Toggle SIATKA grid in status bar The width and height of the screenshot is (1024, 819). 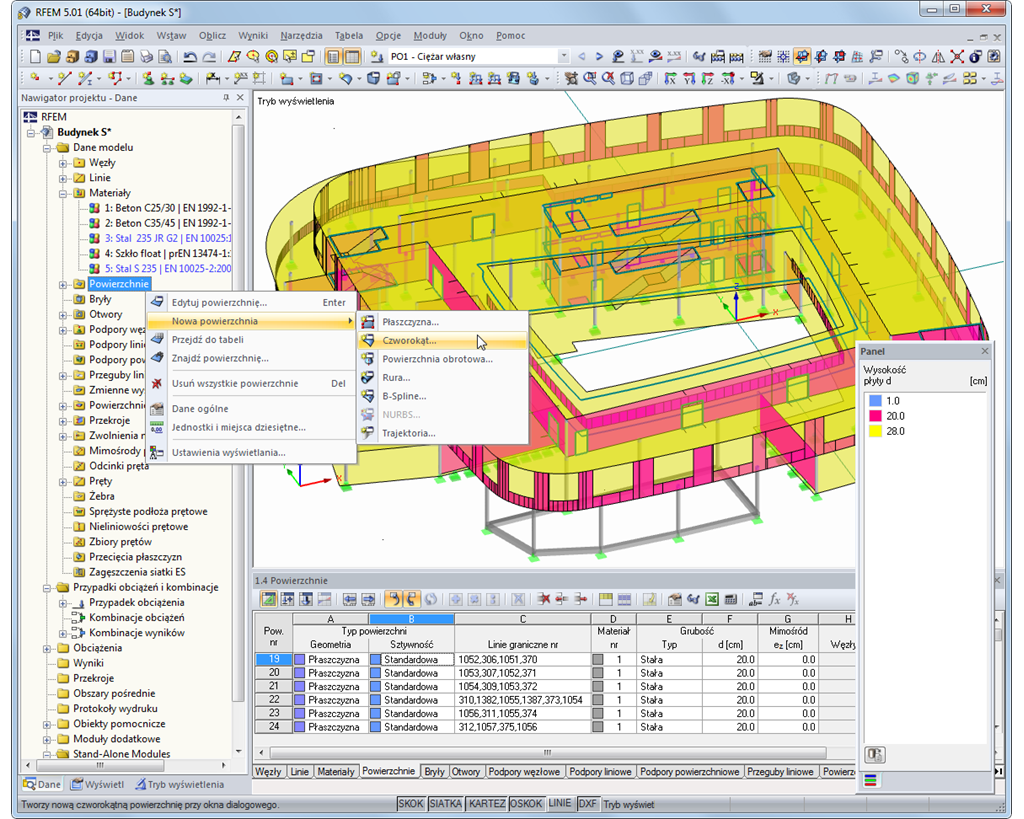tap(445, 803)
